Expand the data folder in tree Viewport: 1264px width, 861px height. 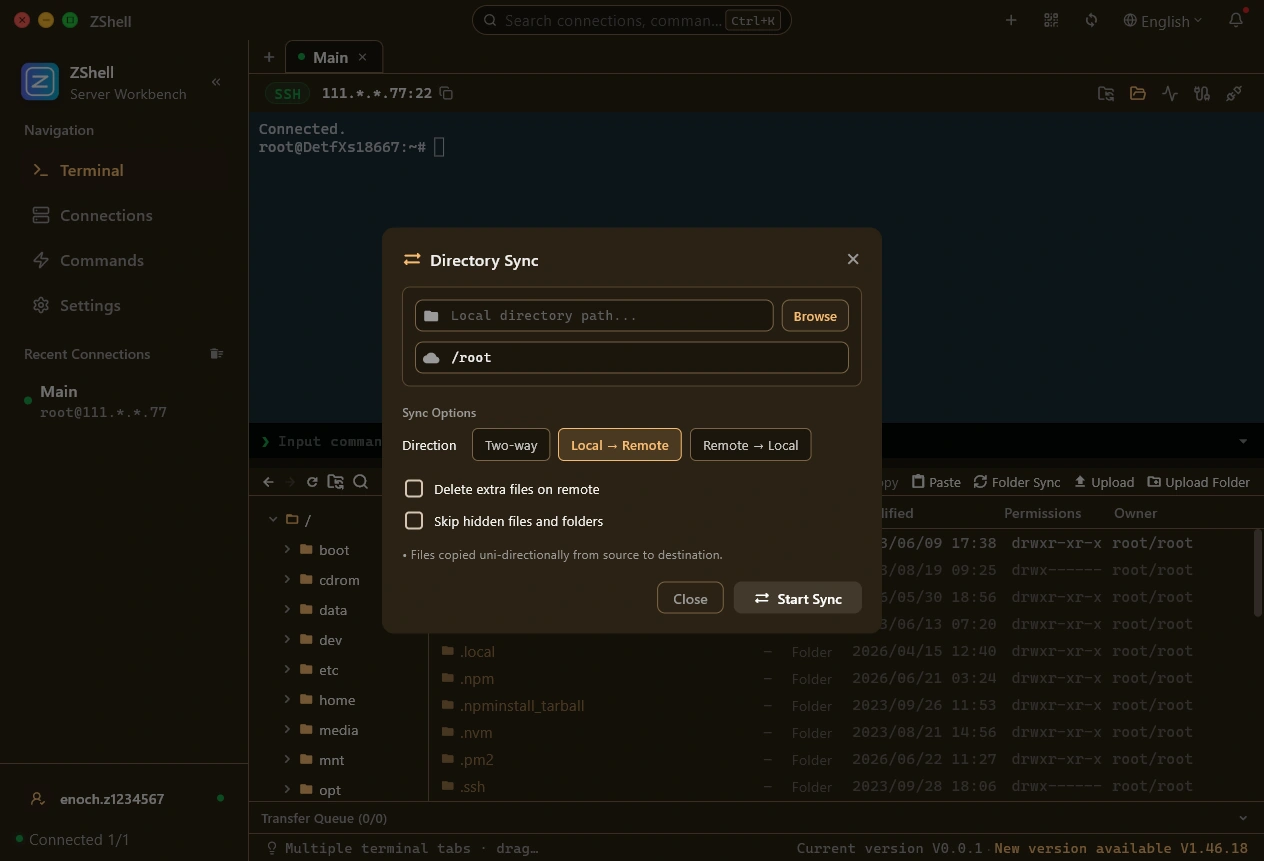[x=287, y=609]
